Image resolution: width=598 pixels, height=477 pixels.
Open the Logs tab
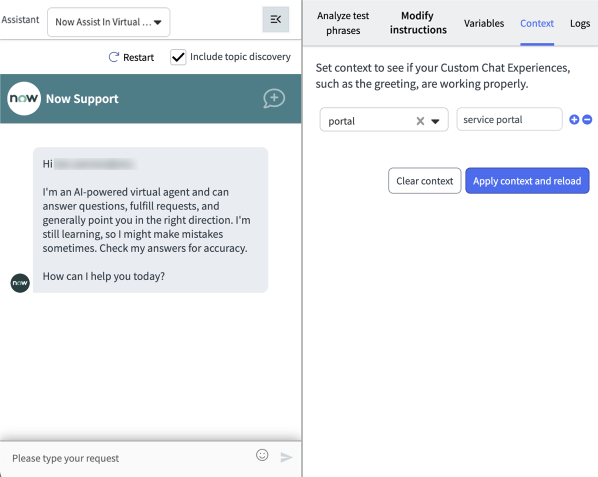(580, 24)
